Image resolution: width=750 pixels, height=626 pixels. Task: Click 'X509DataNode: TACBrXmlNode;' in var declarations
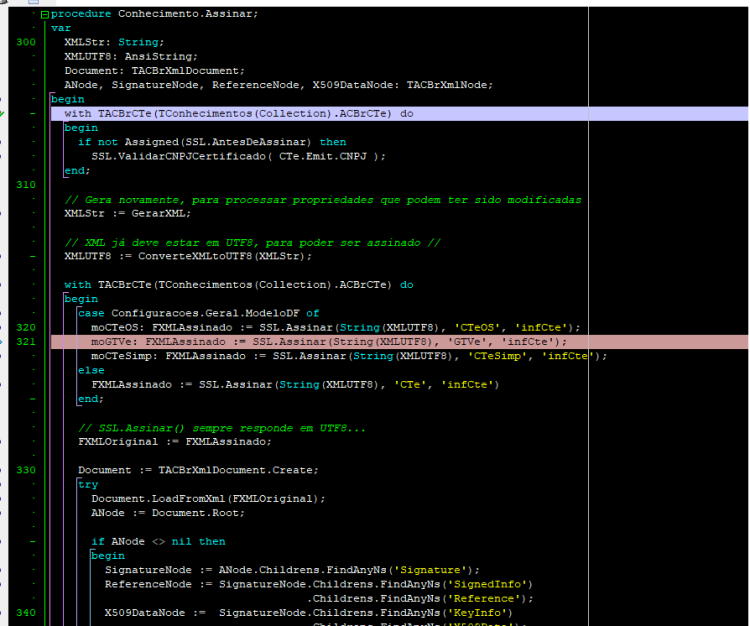pyautogui.click(x=403, y=85)
